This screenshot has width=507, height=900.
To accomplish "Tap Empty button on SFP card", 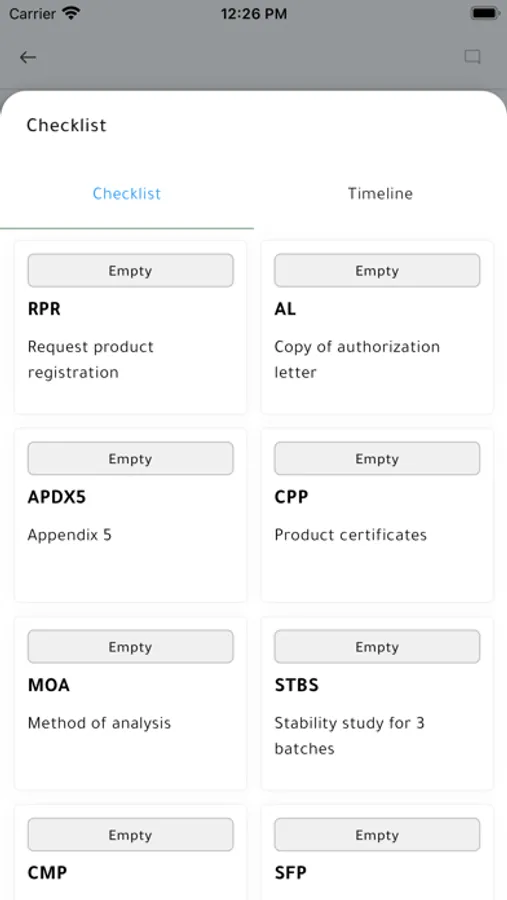I will 377,835.
